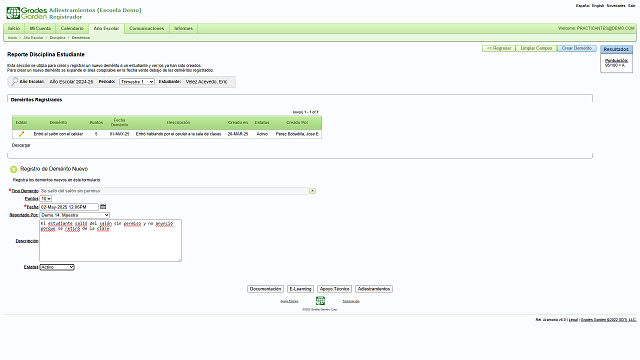Click the footer Grades Garden grid icon
This screenshot has height=360, width=640.
pos(320,301)
